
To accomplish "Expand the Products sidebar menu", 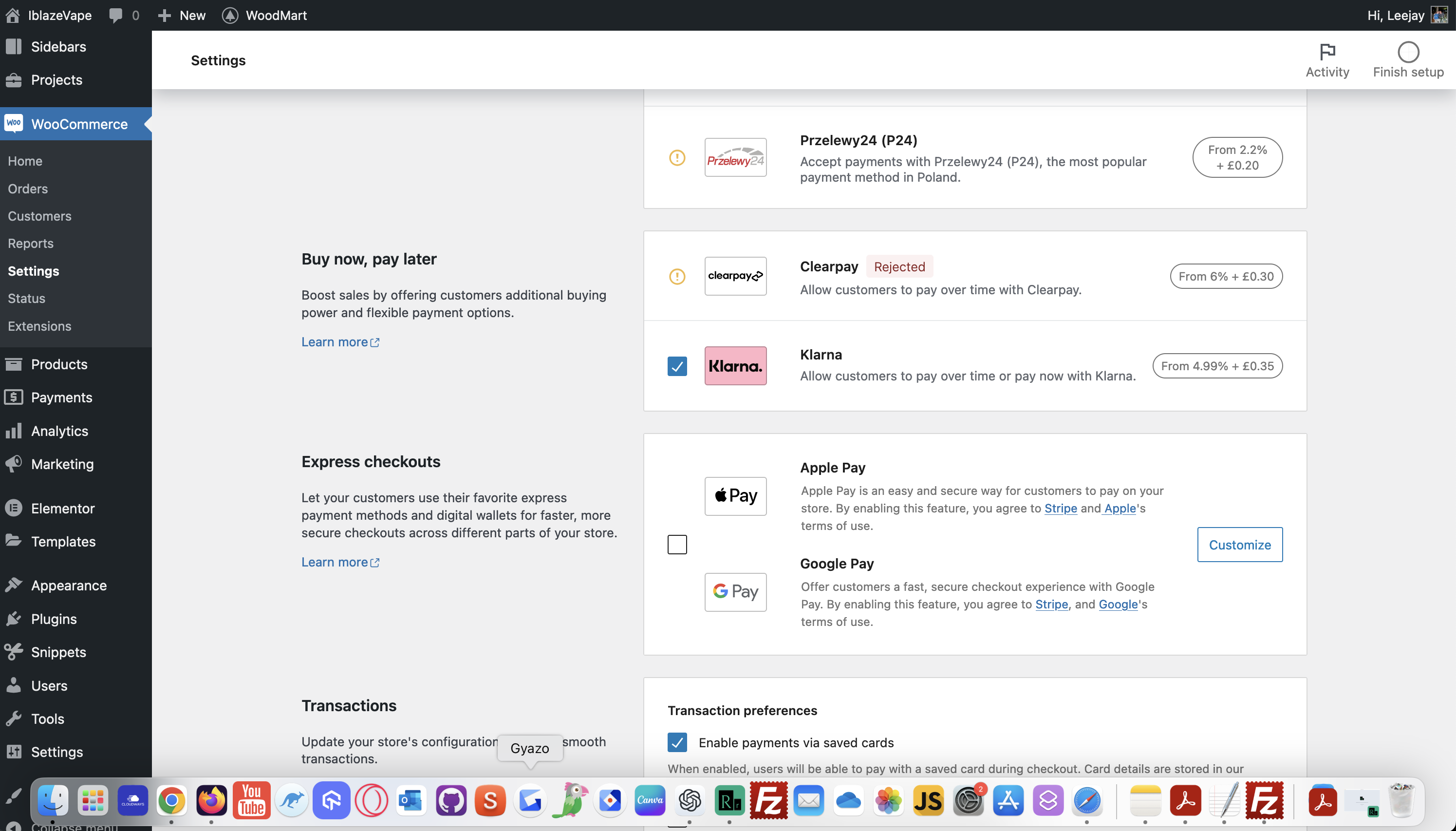I will [x=59, y=364].
